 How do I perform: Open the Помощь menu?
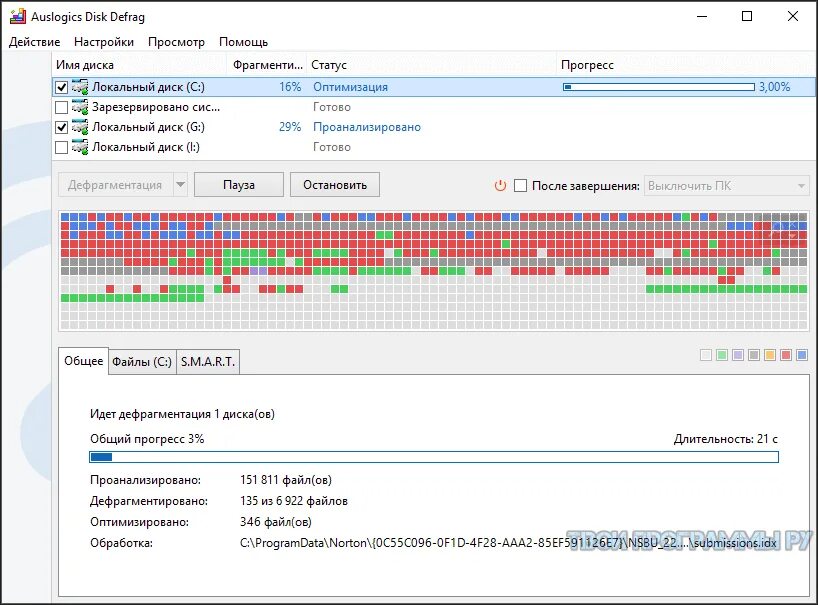pos(243,42)
